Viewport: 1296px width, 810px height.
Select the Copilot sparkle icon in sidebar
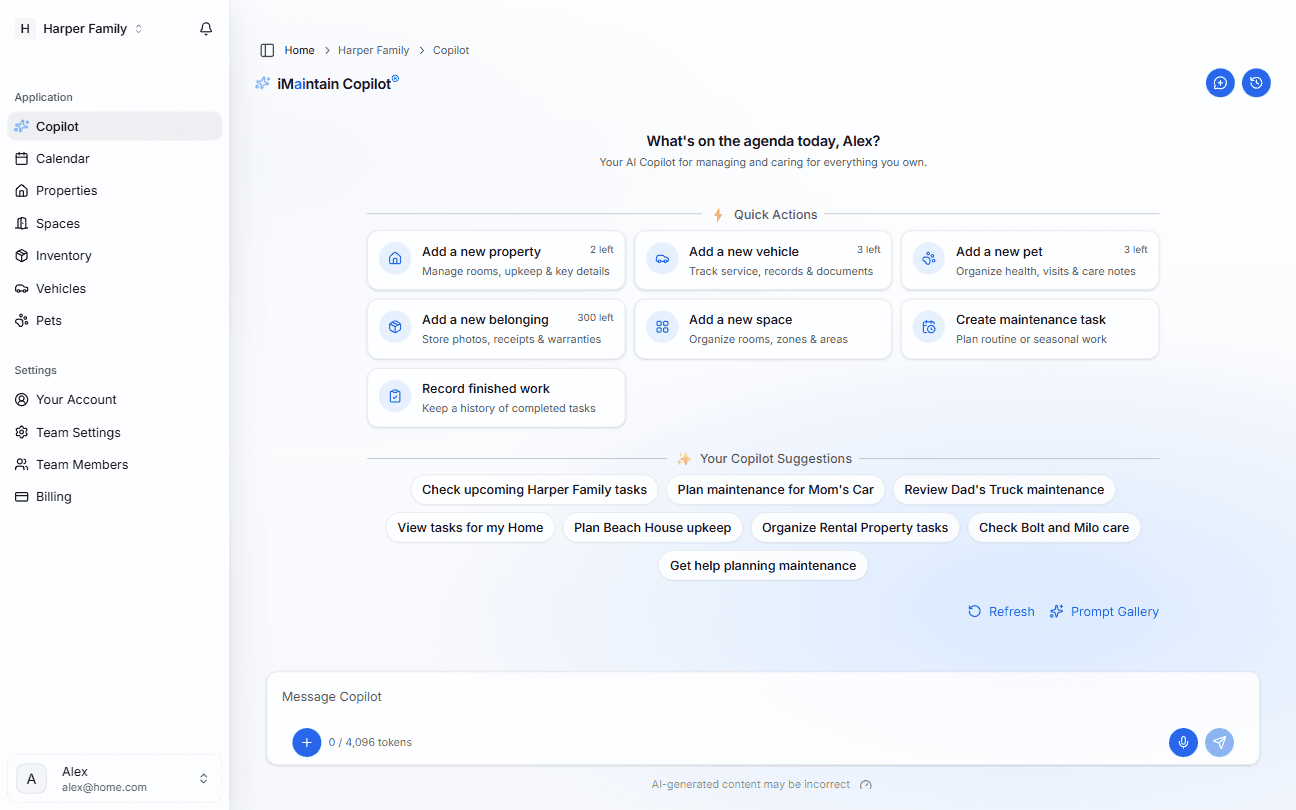tap(23, 125)
